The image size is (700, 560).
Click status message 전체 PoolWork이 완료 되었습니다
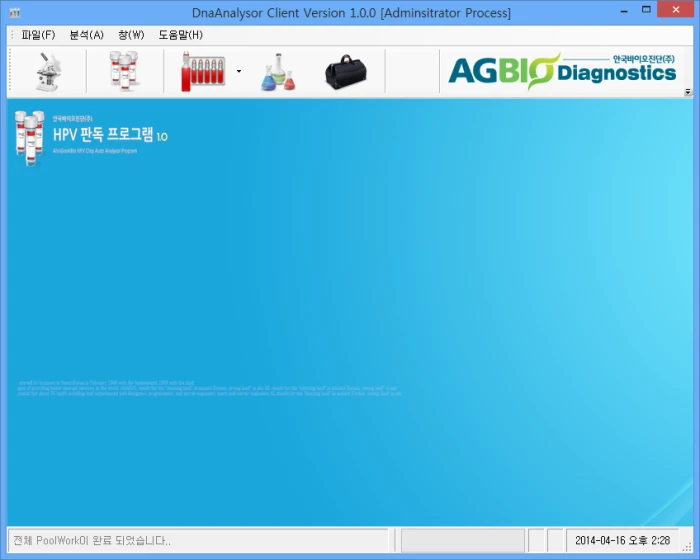92,540
